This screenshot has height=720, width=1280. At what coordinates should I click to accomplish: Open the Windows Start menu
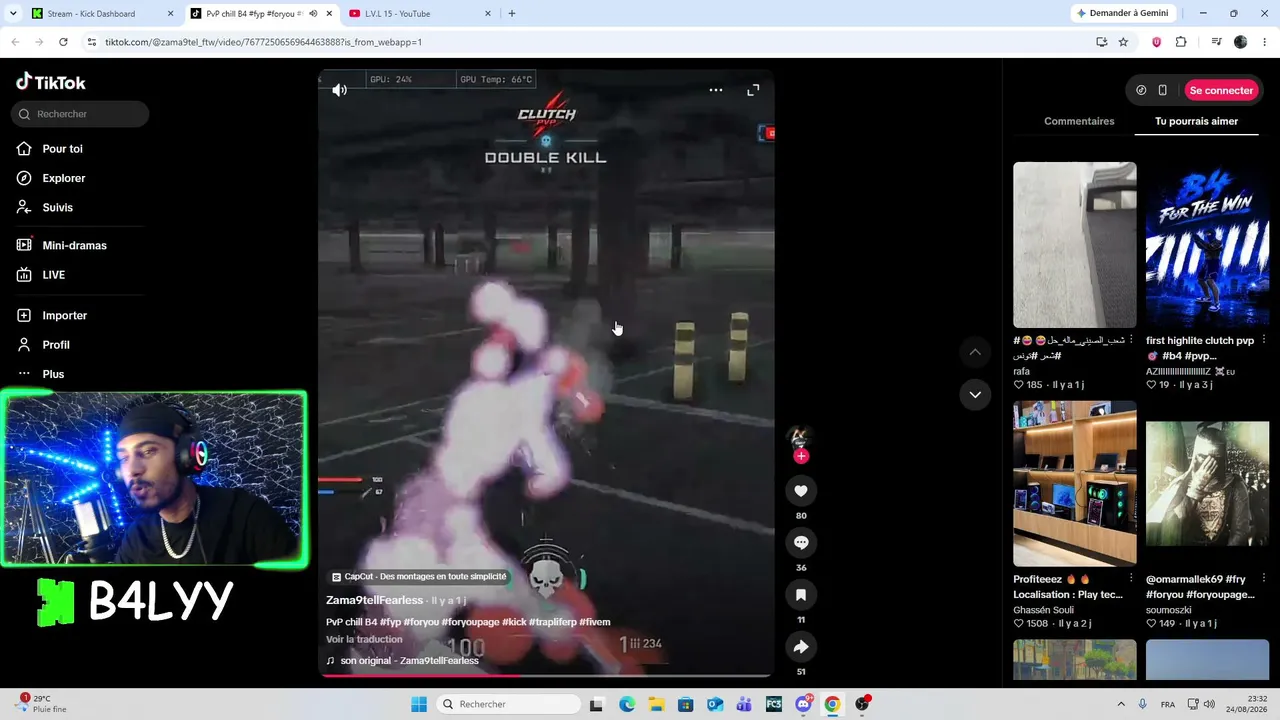tap(419, 704)
